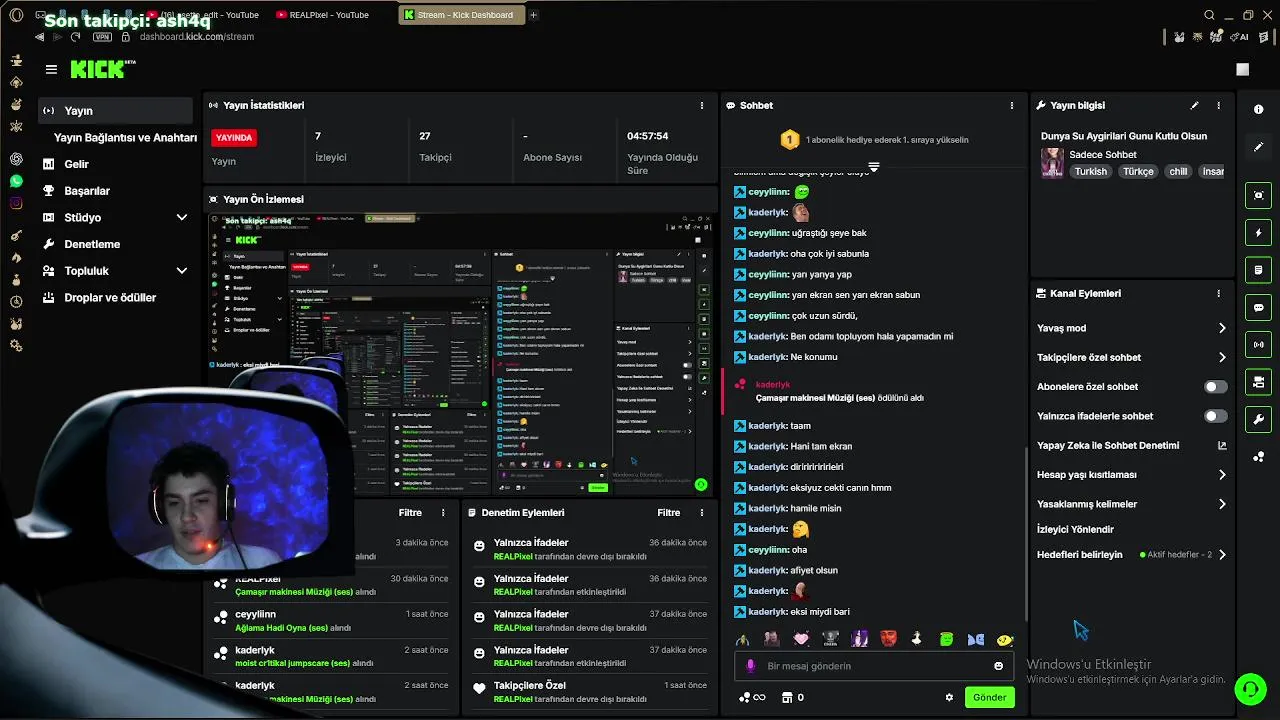Click the VPN badge in the address bar

[102, 37]
